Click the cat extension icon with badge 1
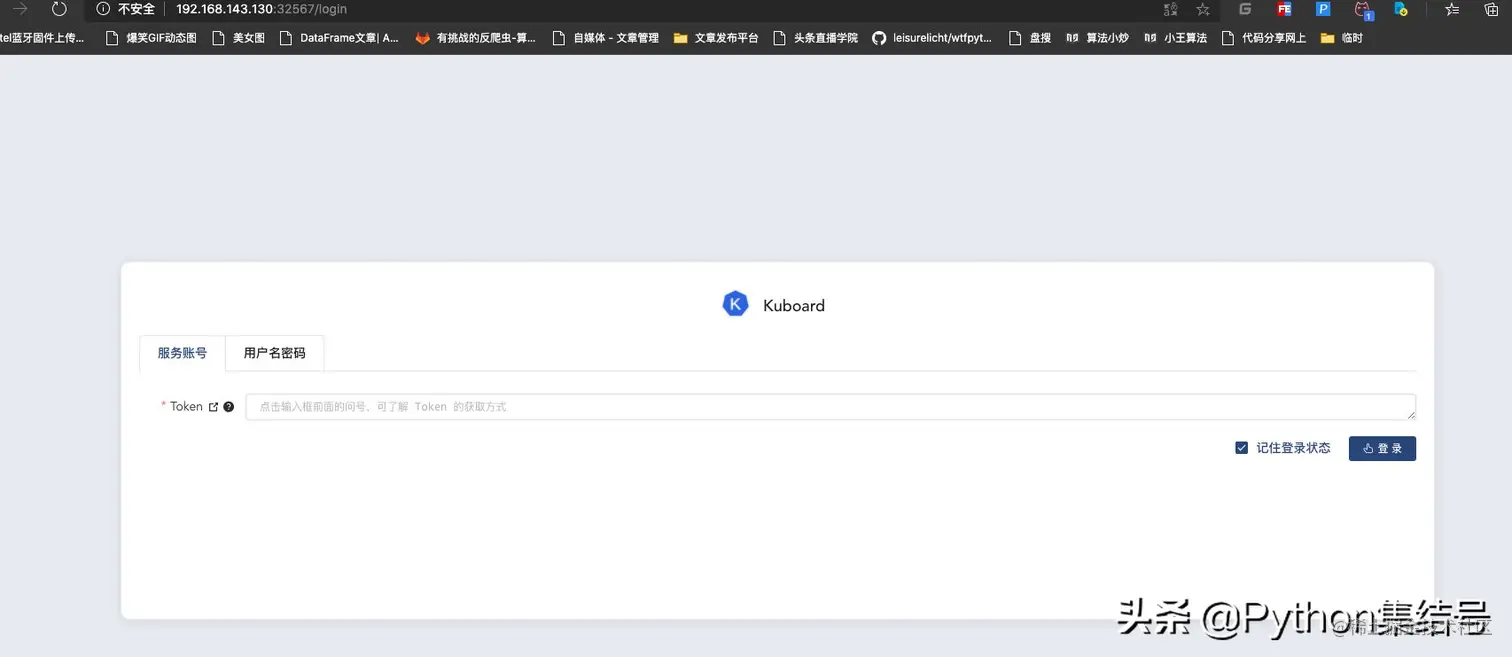The image size is (1512, 657). [1363, 9]
